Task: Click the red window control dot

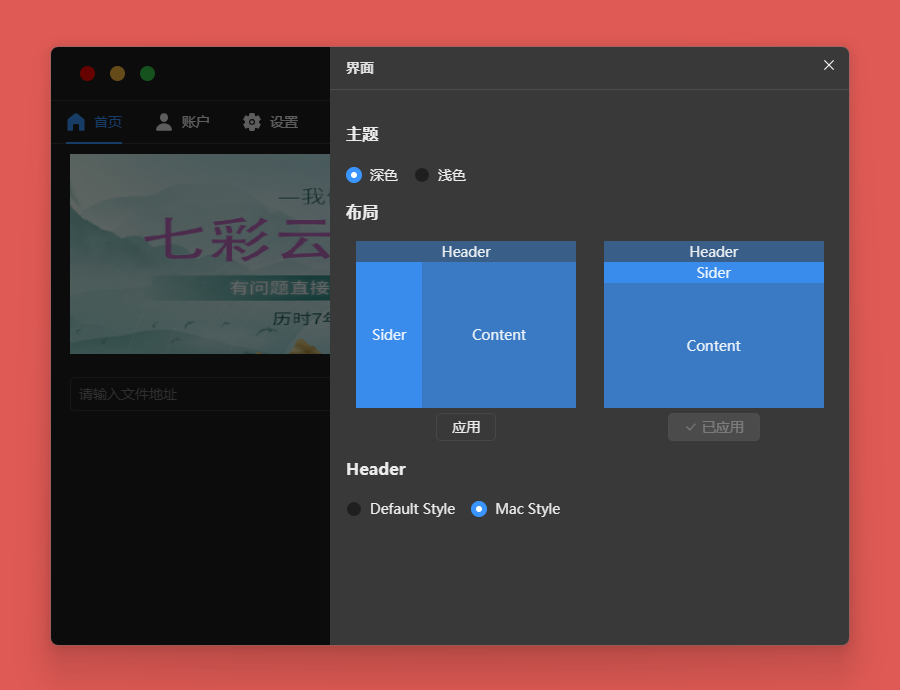Action: tap(88, 74)
